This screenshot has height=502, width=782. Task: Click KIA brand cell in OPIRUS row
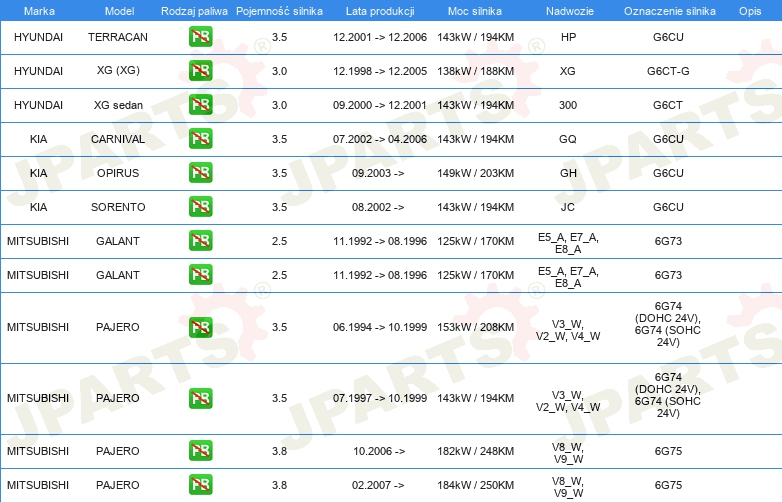point(38,173)
